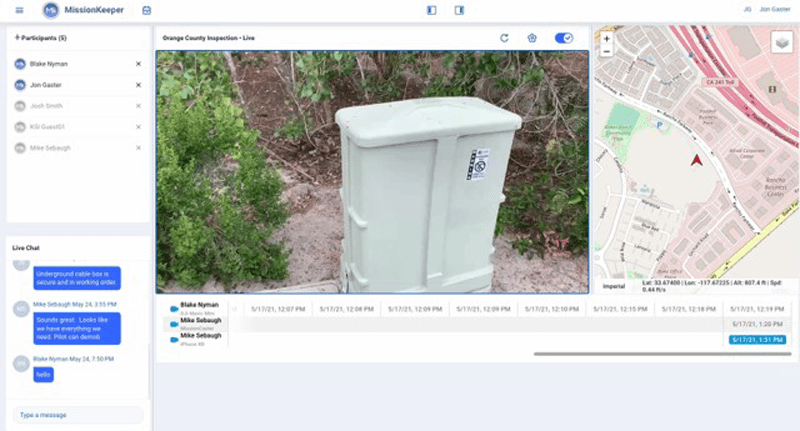
Task: Jump to 5/17/21, 12:10 PM marker
Action: coord(552,309)
